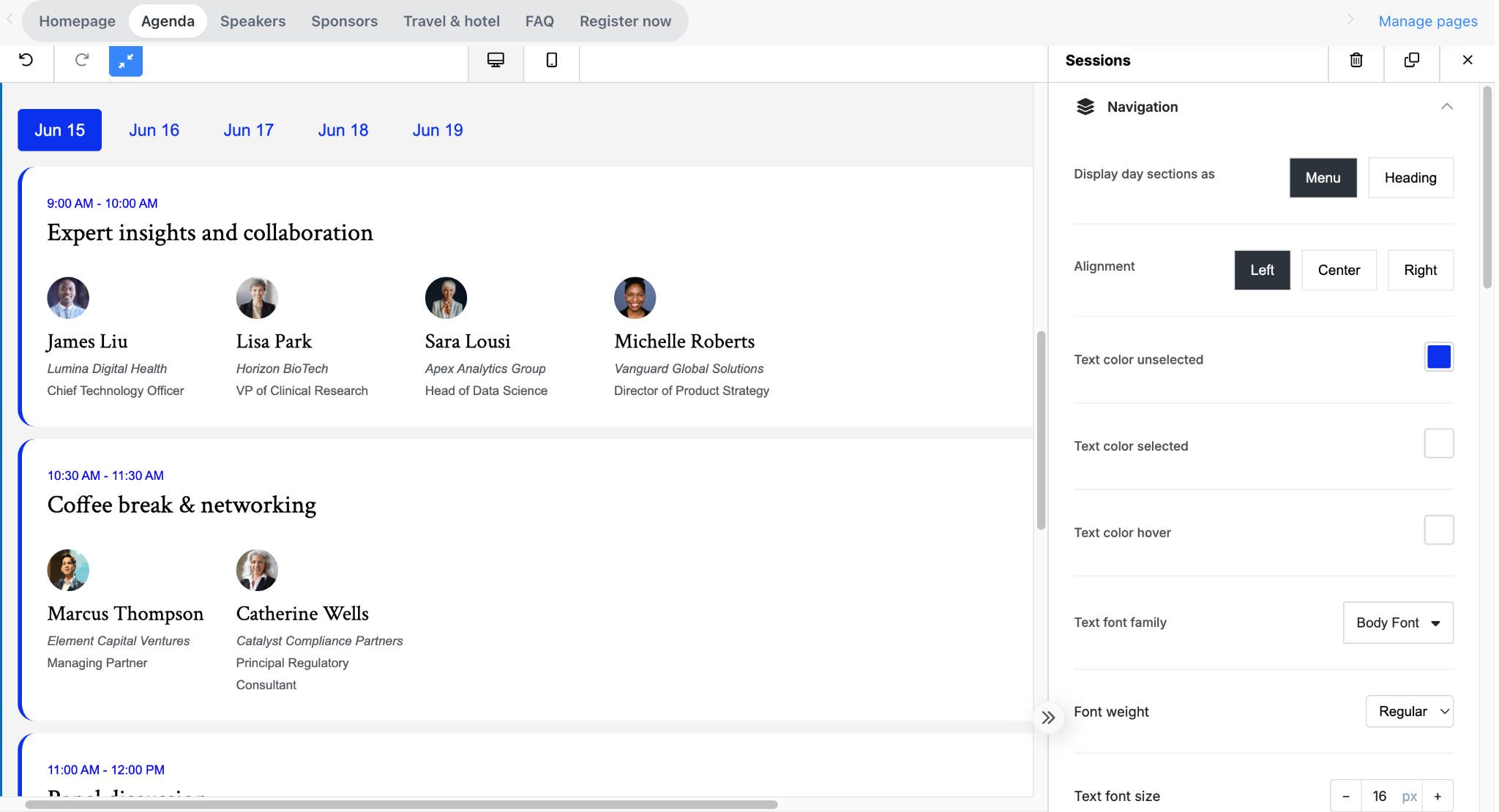Select the Jun 19 day
The height and width of the screenshot is (812, 1499).
pyautogui.click(x=437, y=130)
